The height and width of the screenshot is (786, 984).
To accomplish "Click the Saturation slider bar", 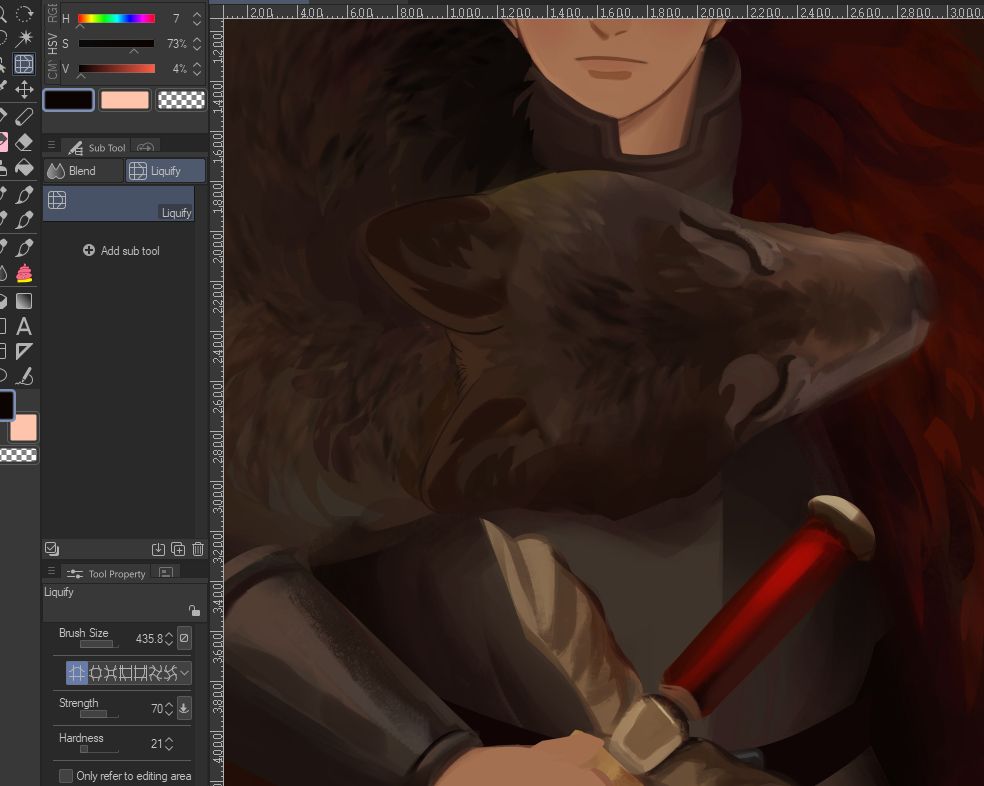I will coord(116,44).
